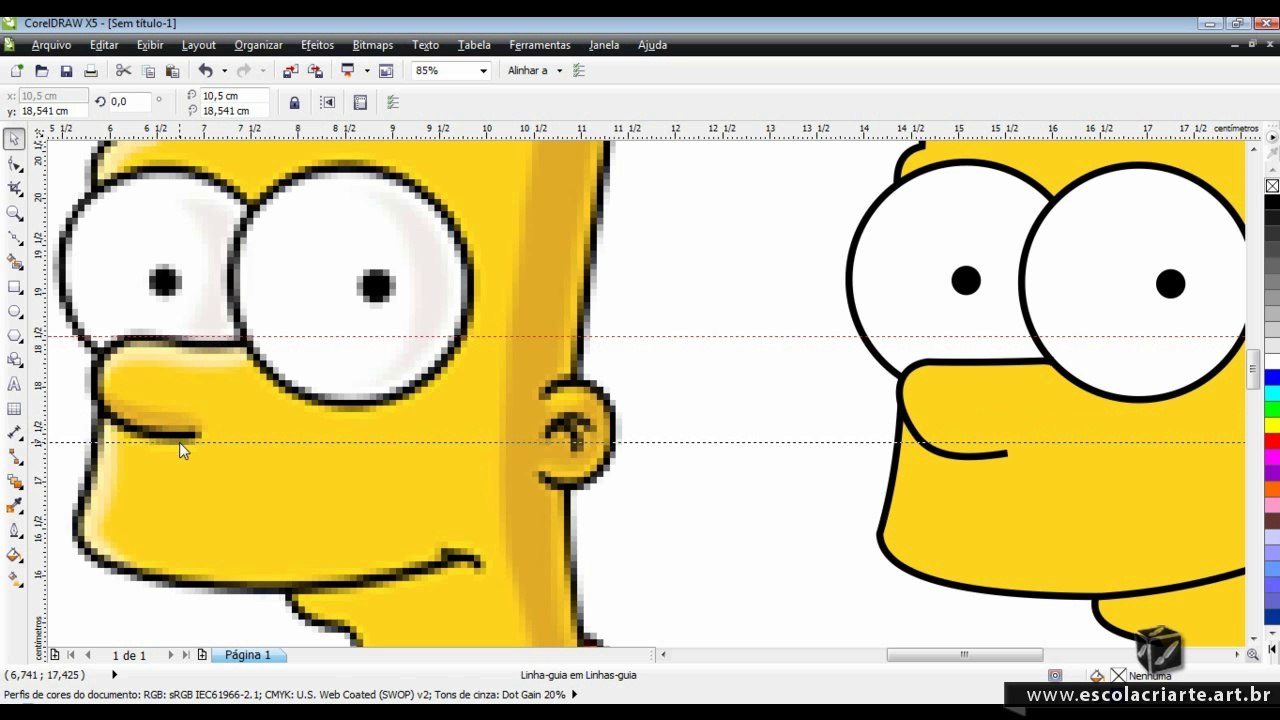Open the Layout menu
Image resolution: width=1280 pixels, height=720 pixels.
[x=198, y=45]
